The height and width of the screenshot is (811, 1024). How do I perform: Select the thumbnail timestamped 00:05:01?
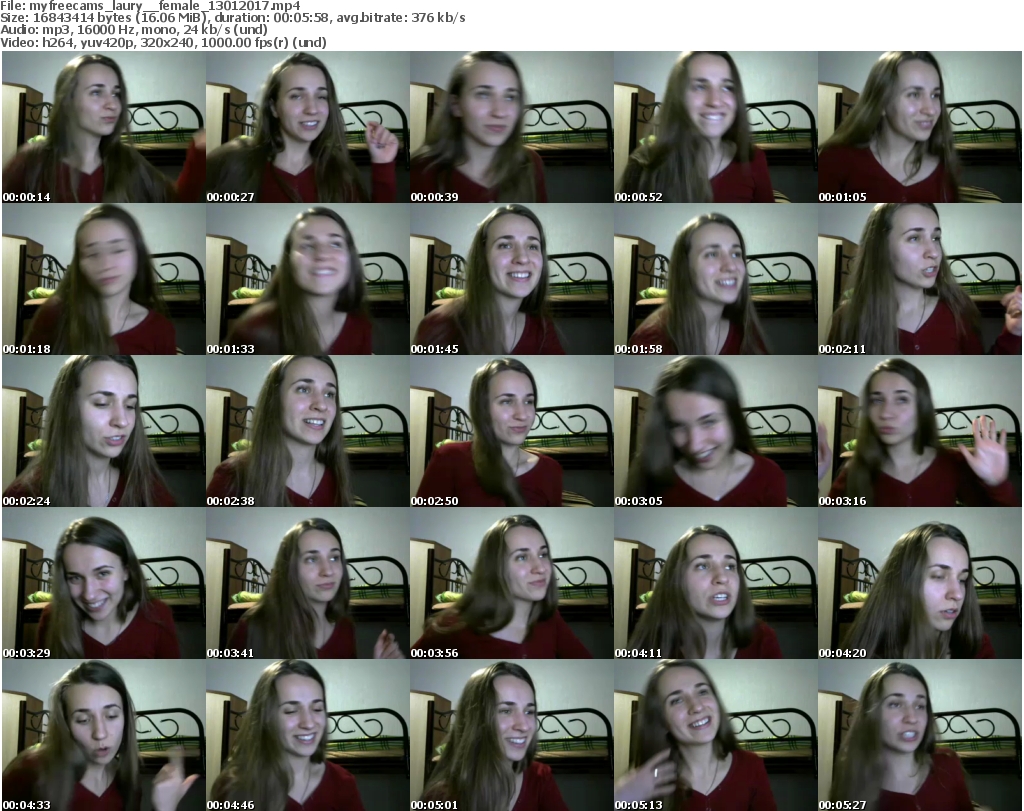[x=511, y=735]
